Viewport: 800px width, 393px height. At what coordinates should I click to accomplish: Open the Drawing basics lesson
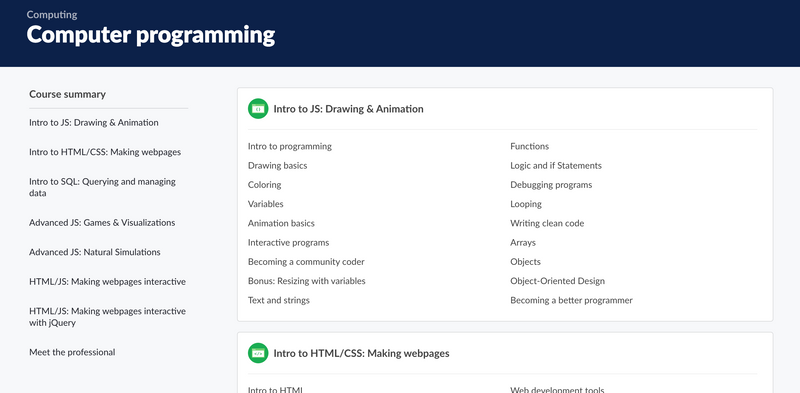point(278,165)
